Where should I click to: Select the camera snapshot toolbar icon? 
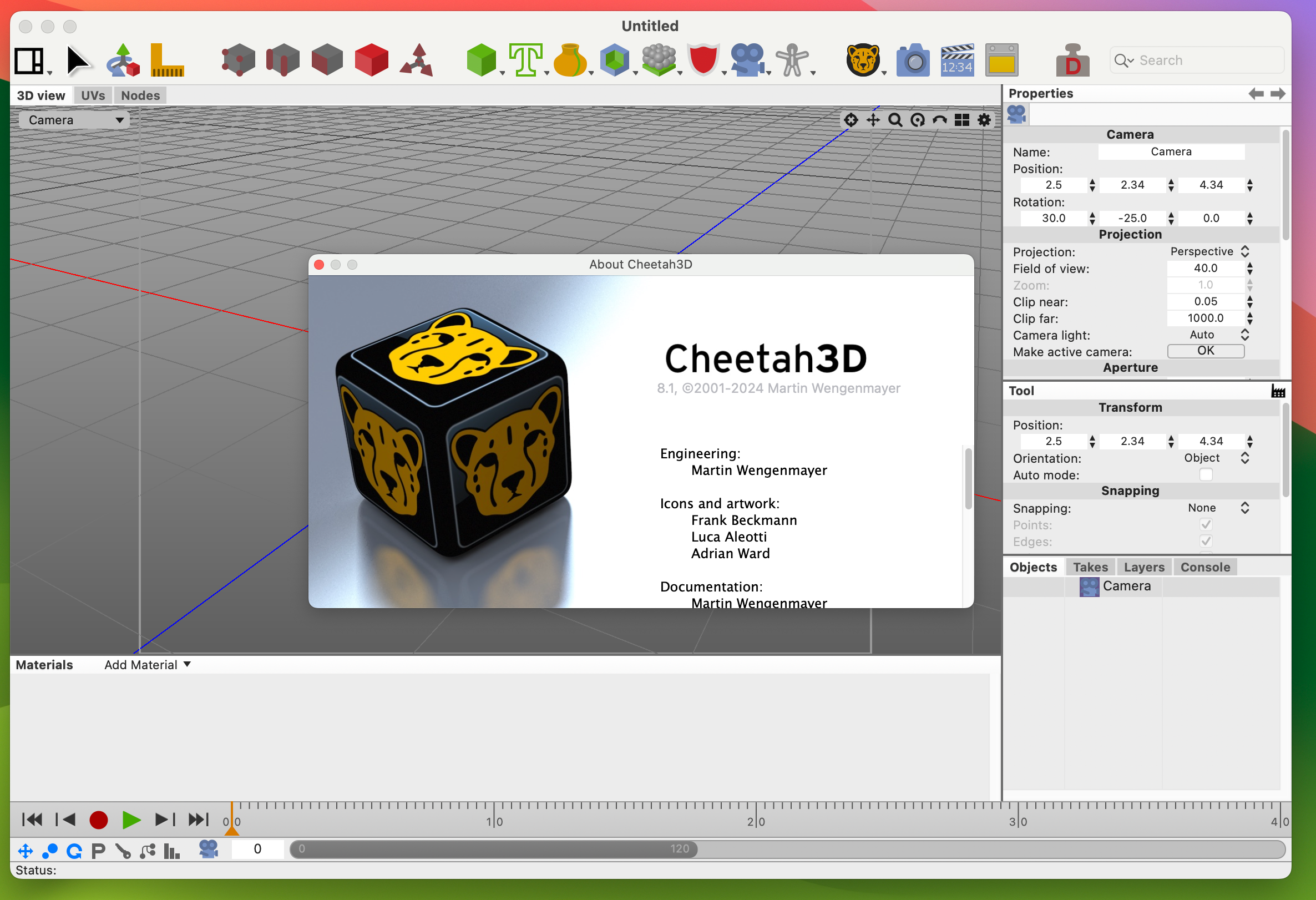point(913,59)
